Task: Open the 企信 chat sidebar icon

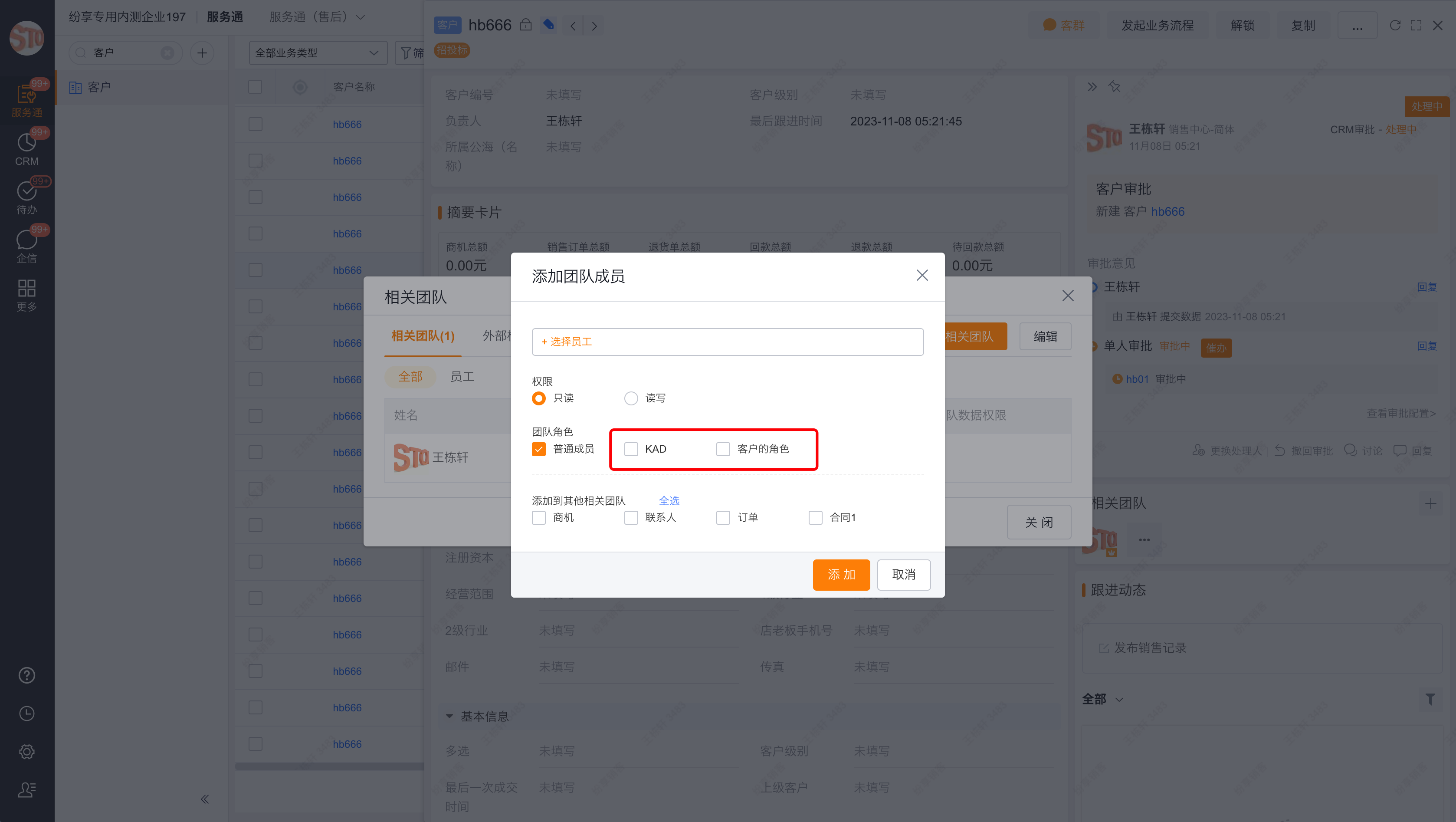Action: point(26,246)
